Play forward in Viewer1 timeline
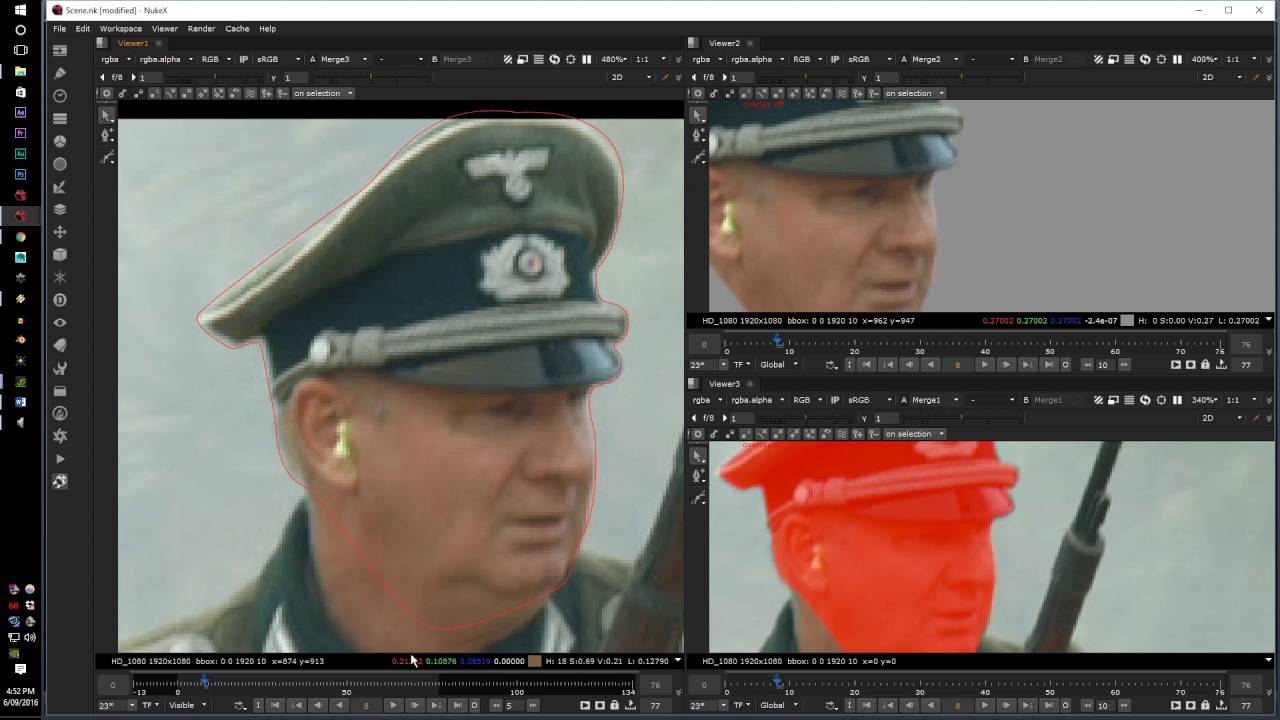The height and width of the screenshot is (720, 1280). click(x=392, y=705)
